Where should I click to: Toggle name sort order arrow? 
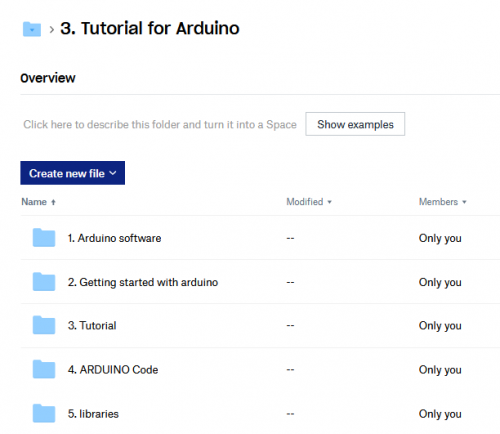53,202
